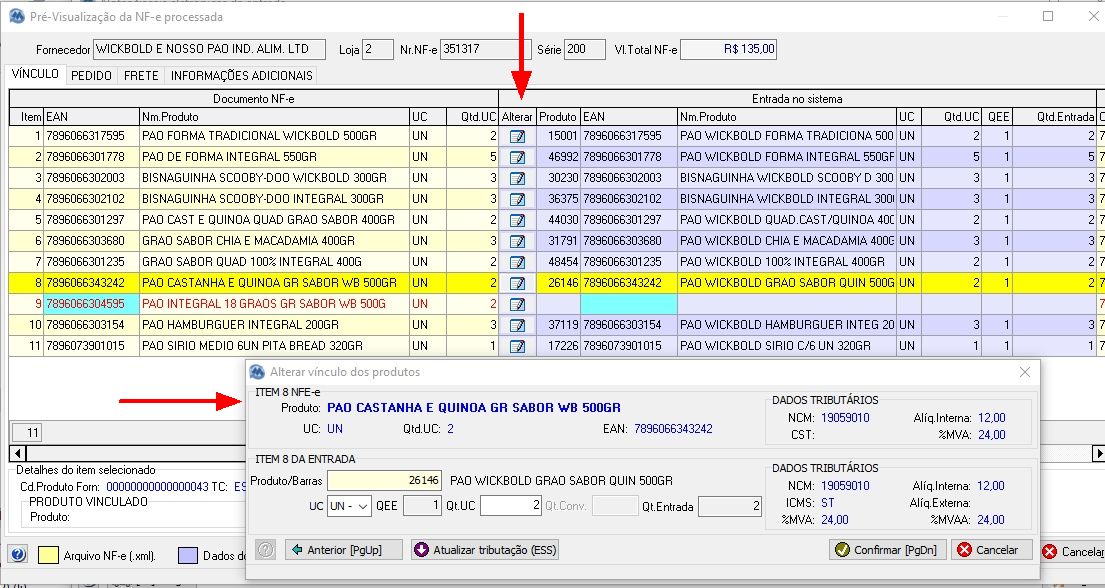This screenshot has width=1105, height=588.
Task: Open Alterar icon for BISNAGUINHA SCOOBY-DOO INTEGRAL 300GR
Action: click(x=517, y=200)
